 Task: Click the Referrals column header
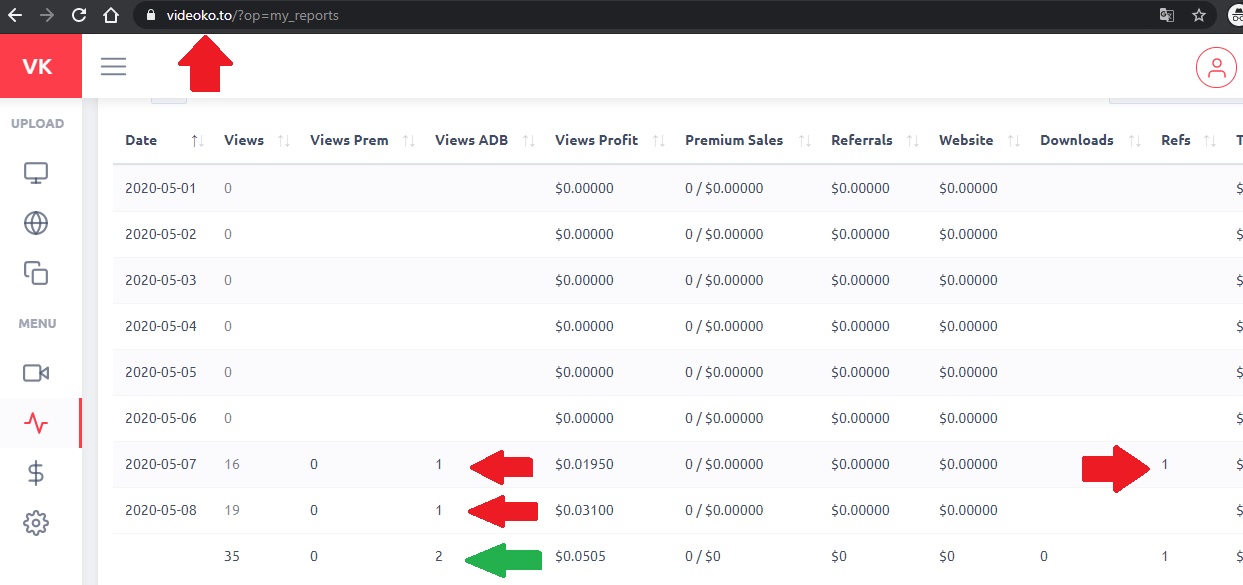(861, 140)
